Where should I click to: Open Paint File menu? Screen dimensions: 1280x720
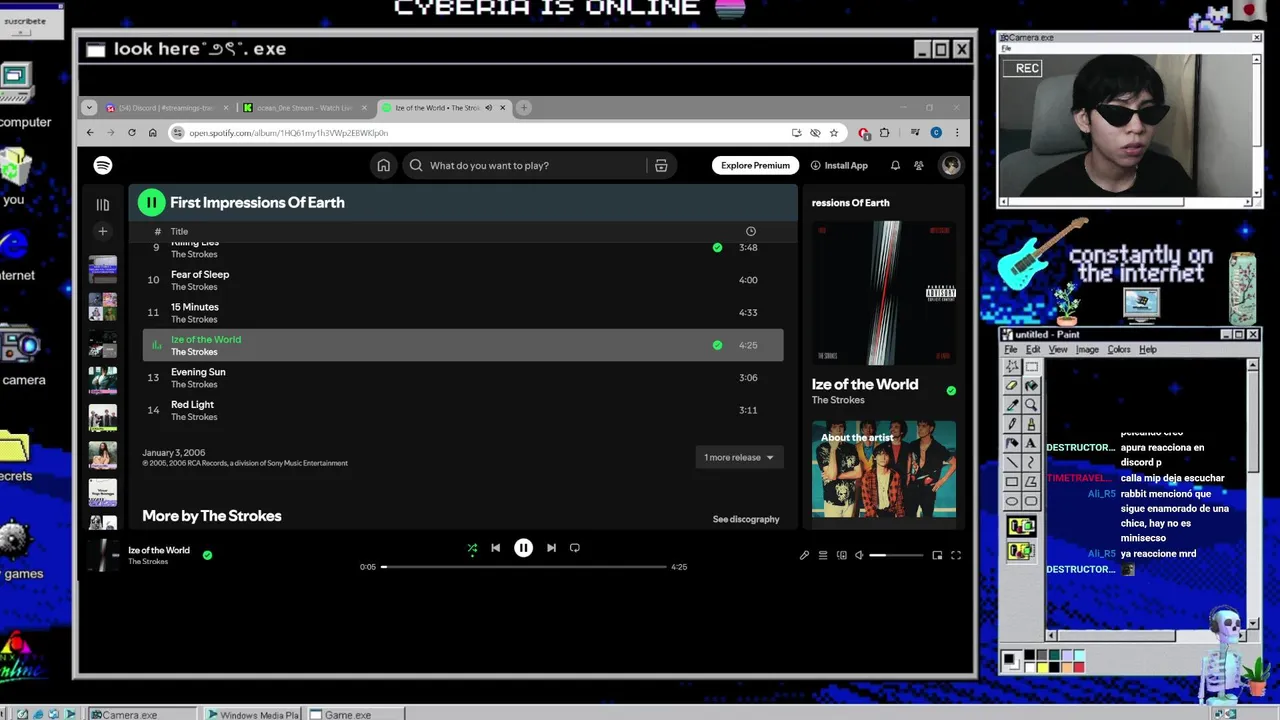[1011, 350]
